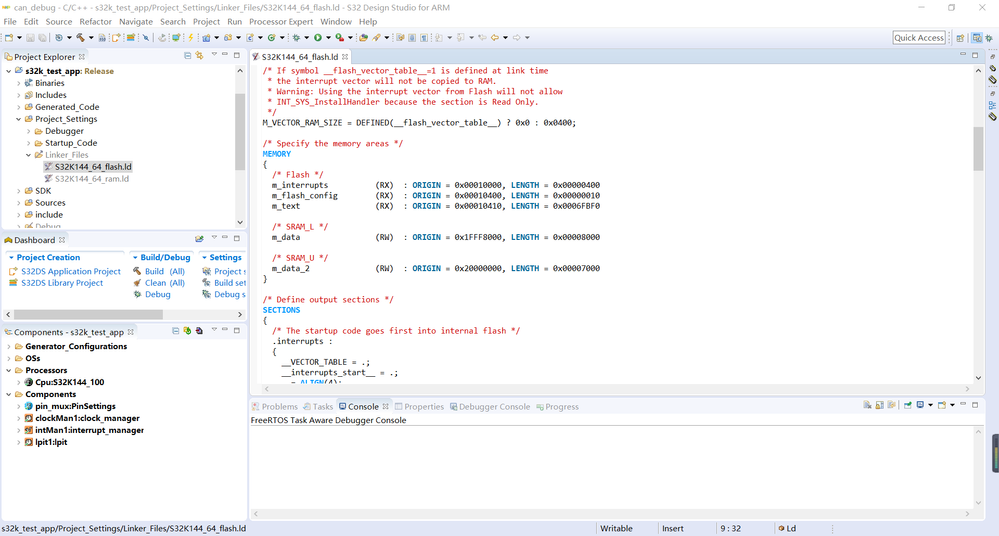Click the Search flashlight icon in toolbar
This screenshot has width=999, height=536.
click(x=377, y=38)
